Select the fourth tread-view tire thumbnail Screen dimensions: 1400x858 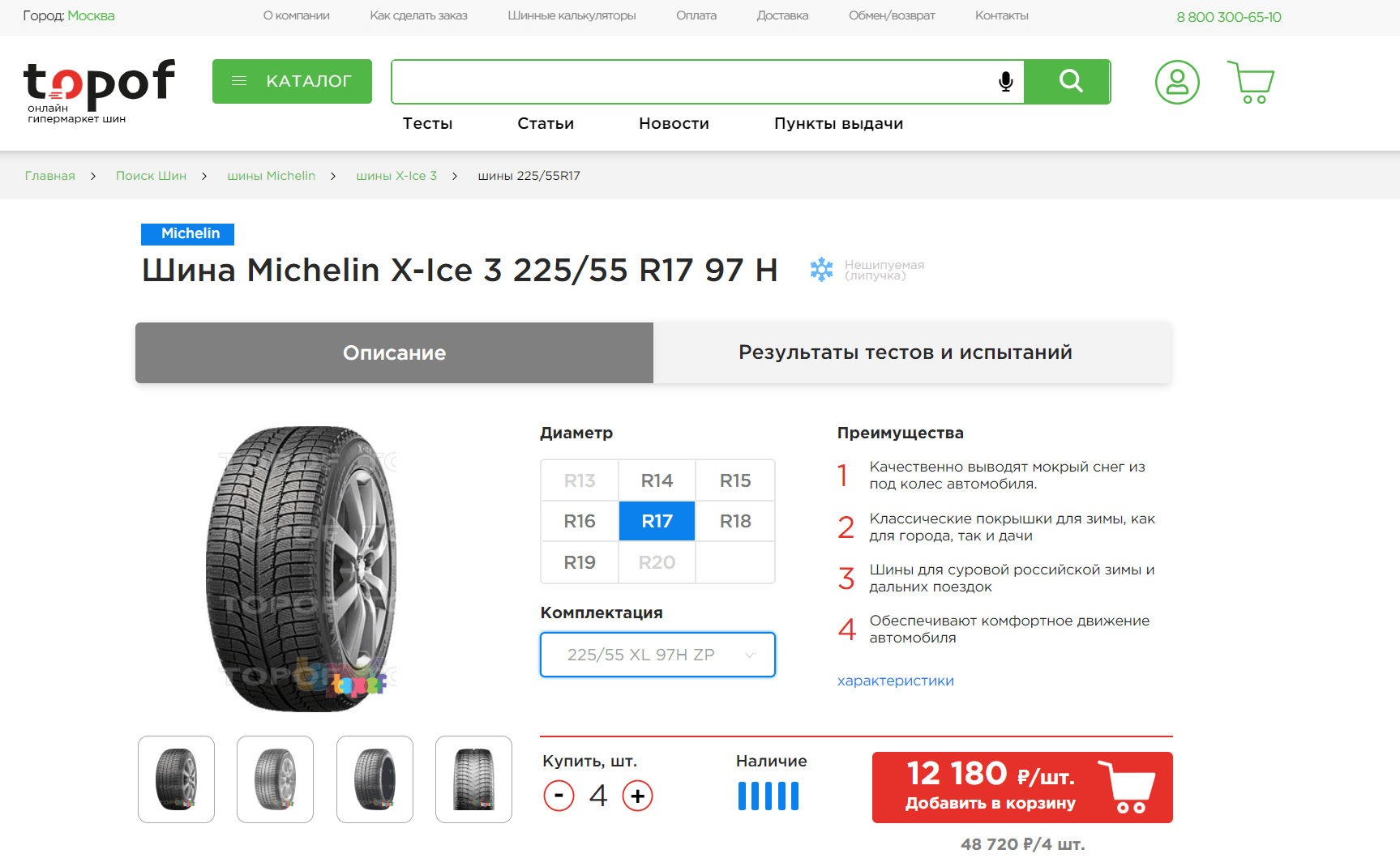[x=473, y=779]
